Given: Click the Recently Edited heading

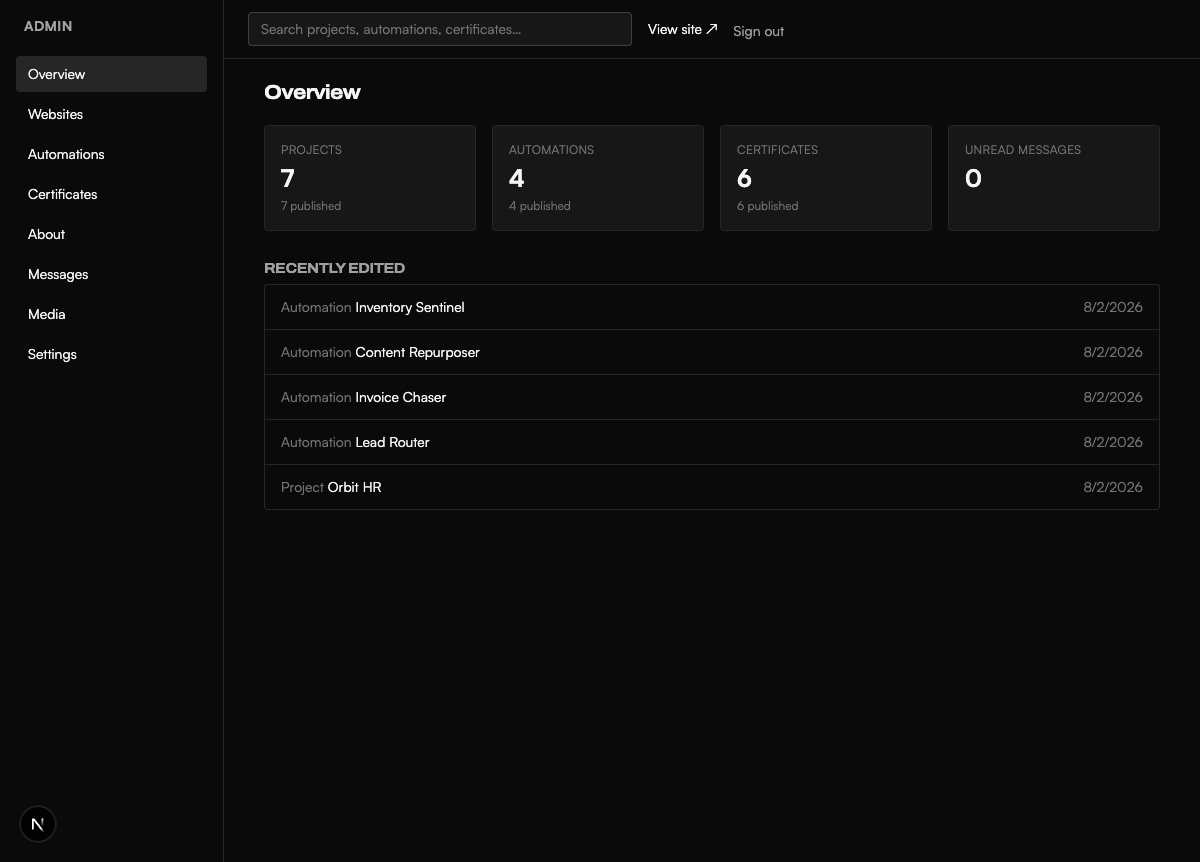Looking at the screenshot, I should pyautogui.click(x=334, y=268).
